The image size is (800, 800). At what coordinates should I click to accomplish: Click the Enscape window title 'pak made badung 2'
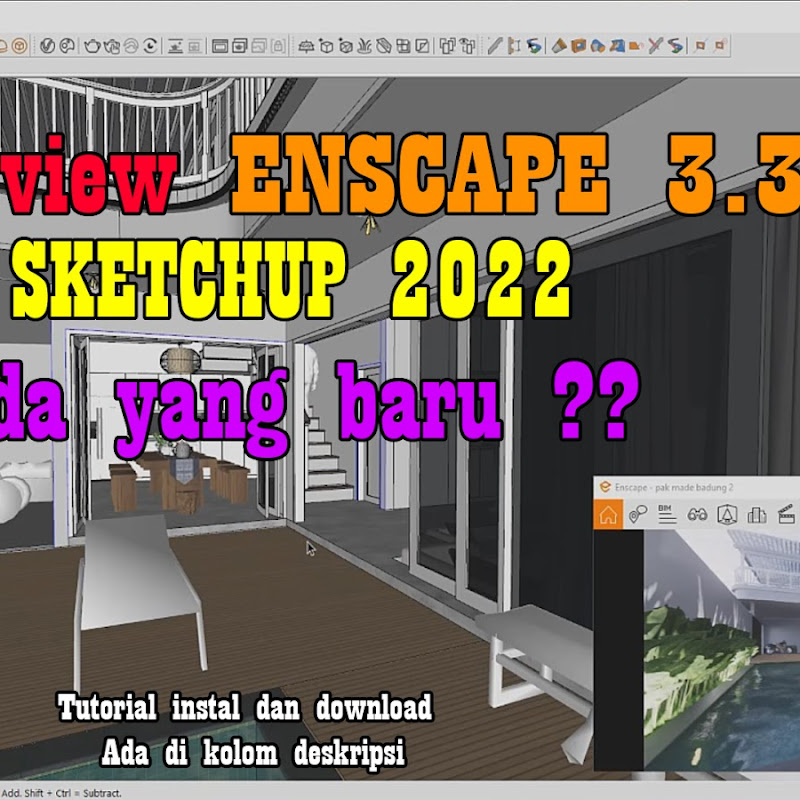[694, 488]
